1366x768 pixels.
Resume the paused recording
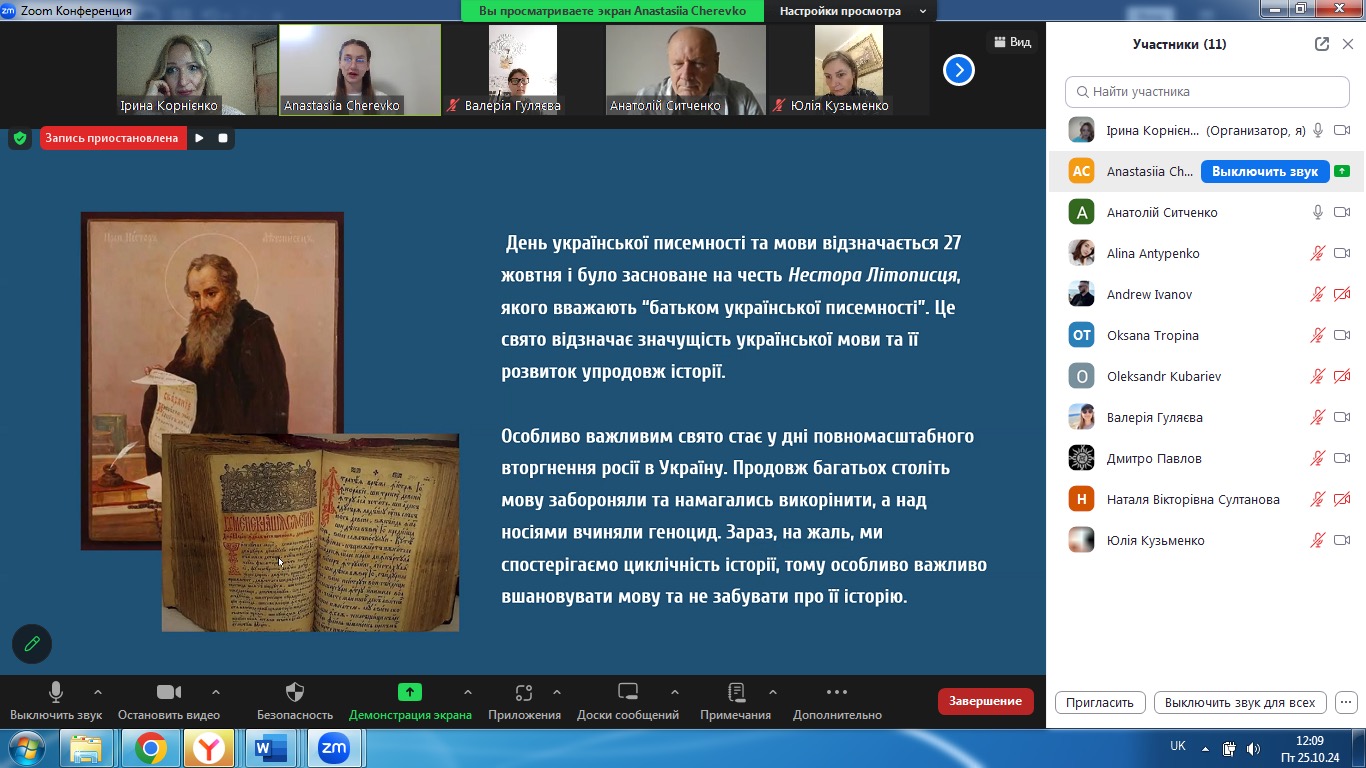tap(199, 138)
